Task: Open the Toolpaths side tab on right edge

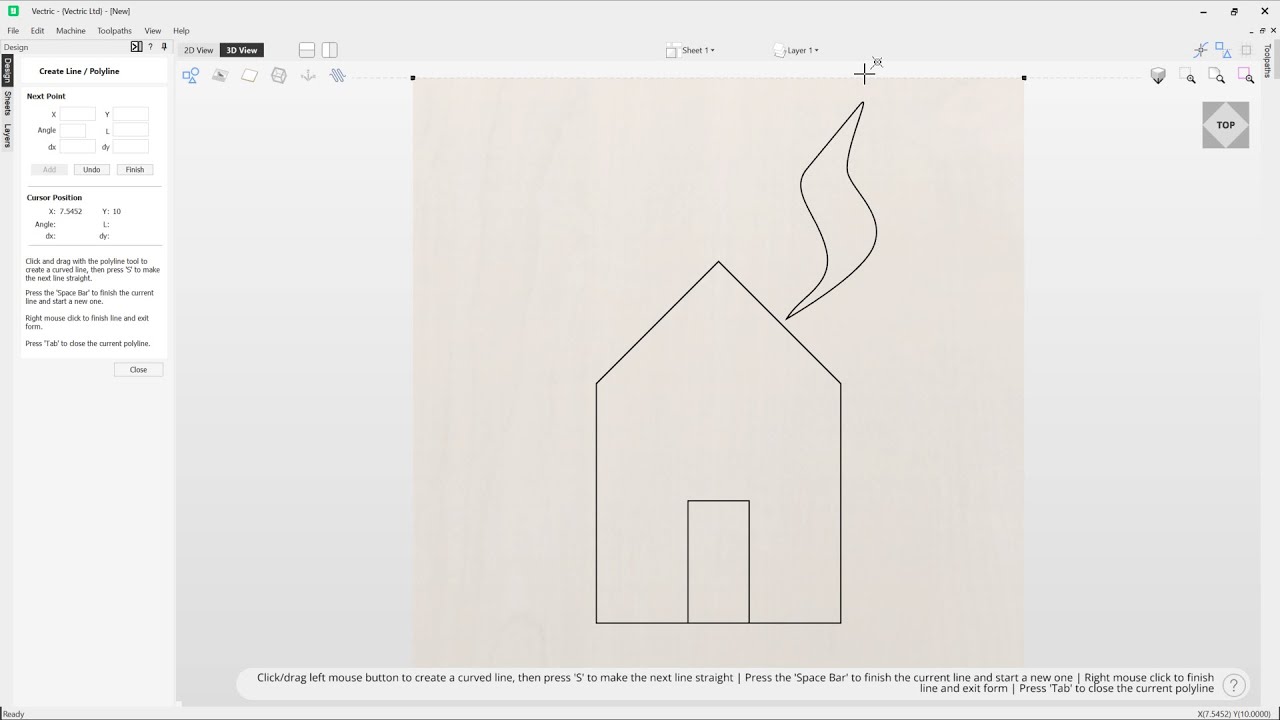Action: [1268, 60]
